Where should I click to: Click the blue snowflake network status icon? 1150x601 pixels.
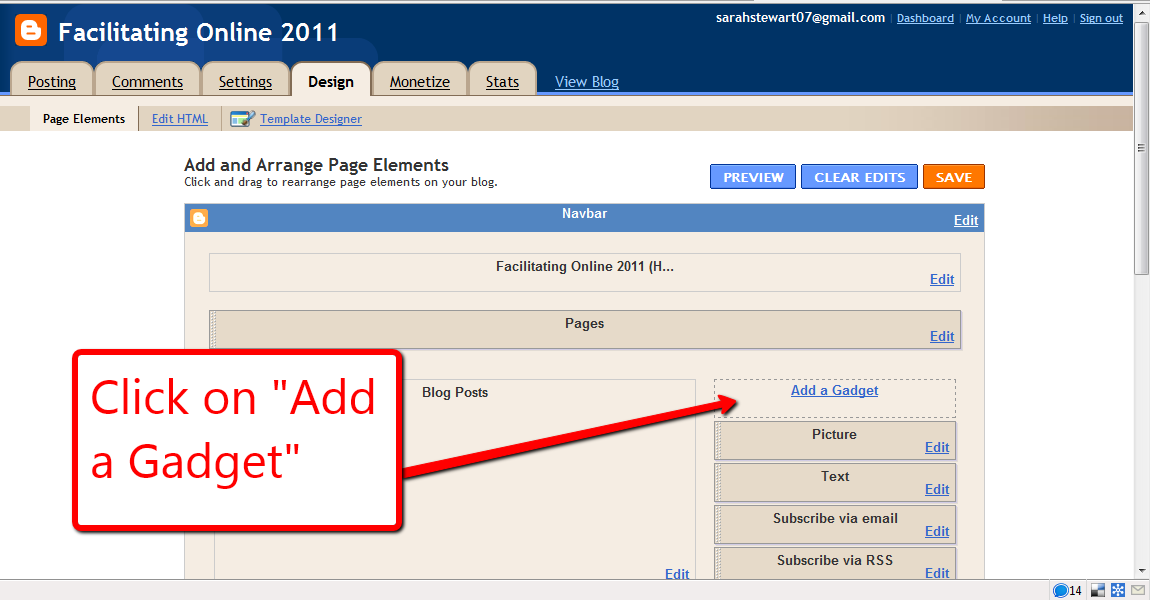click(1118, 590)
